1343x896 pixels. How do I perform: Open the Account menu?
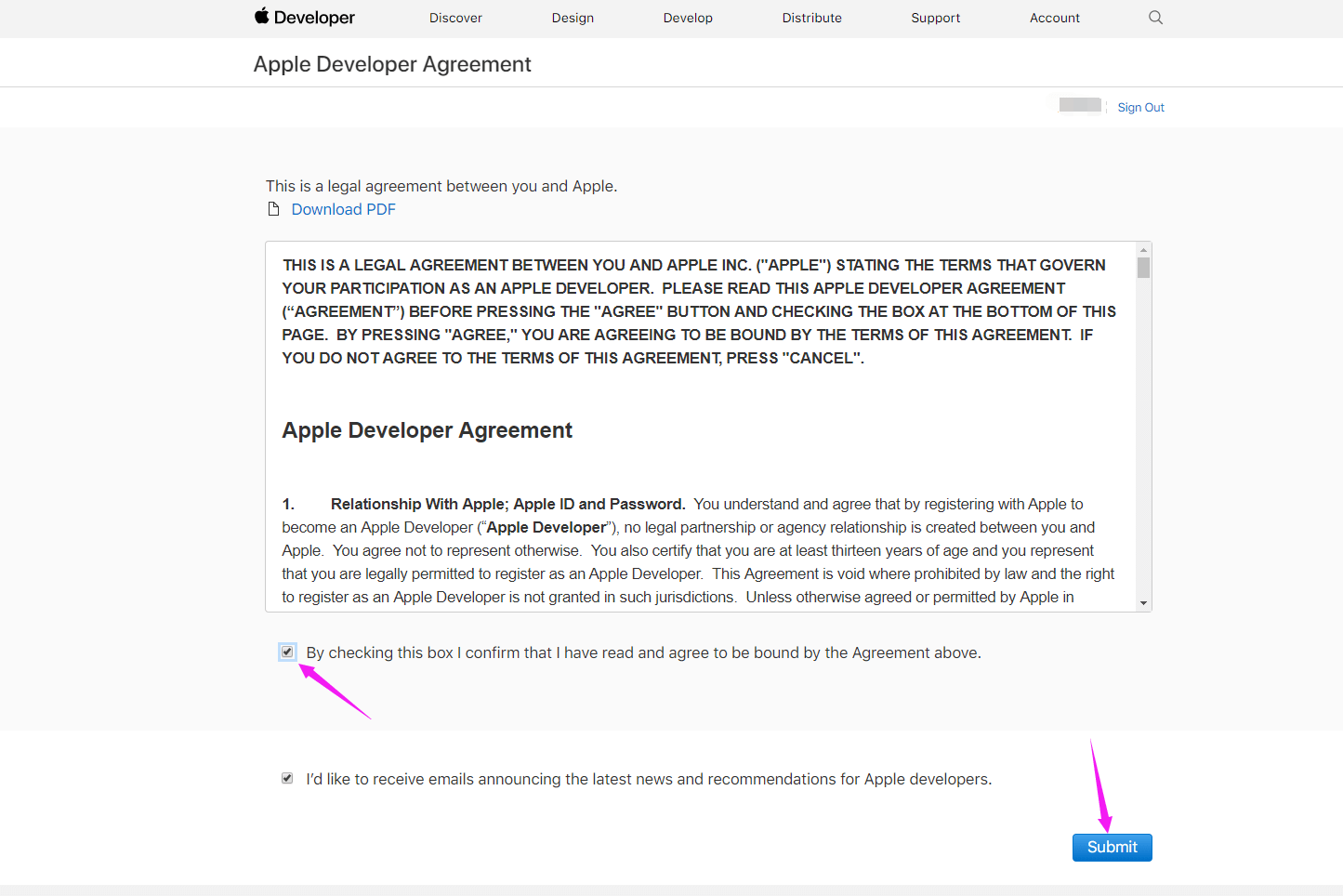tap(1054, 18)
